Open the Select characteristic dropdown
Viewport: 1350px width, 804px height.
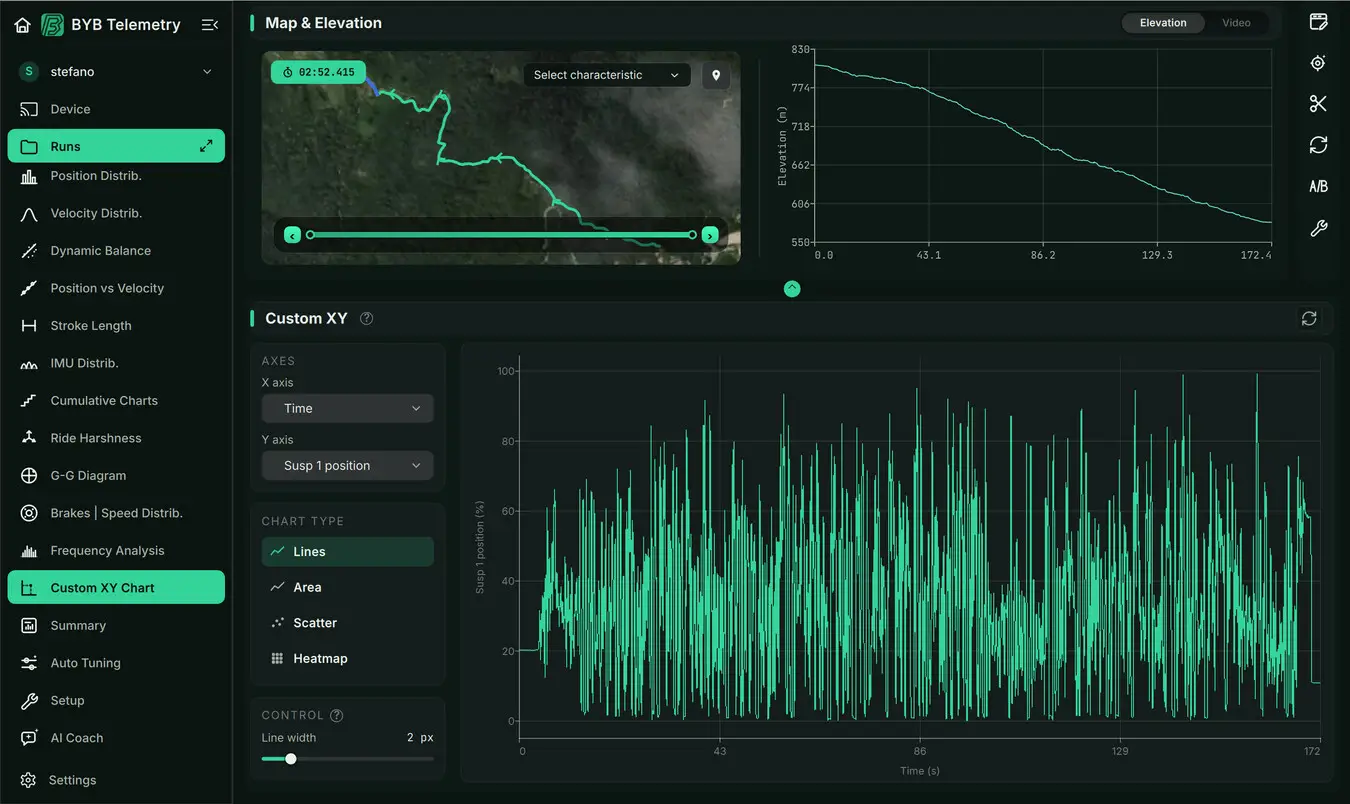[607, 75]
